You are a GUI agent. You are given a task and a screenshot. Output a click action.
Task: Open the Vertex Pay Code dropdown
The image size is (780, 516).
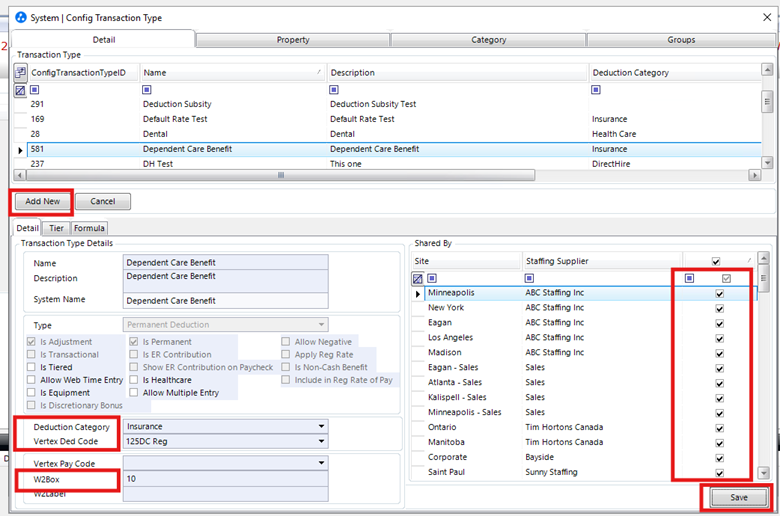tap(321, 463)
